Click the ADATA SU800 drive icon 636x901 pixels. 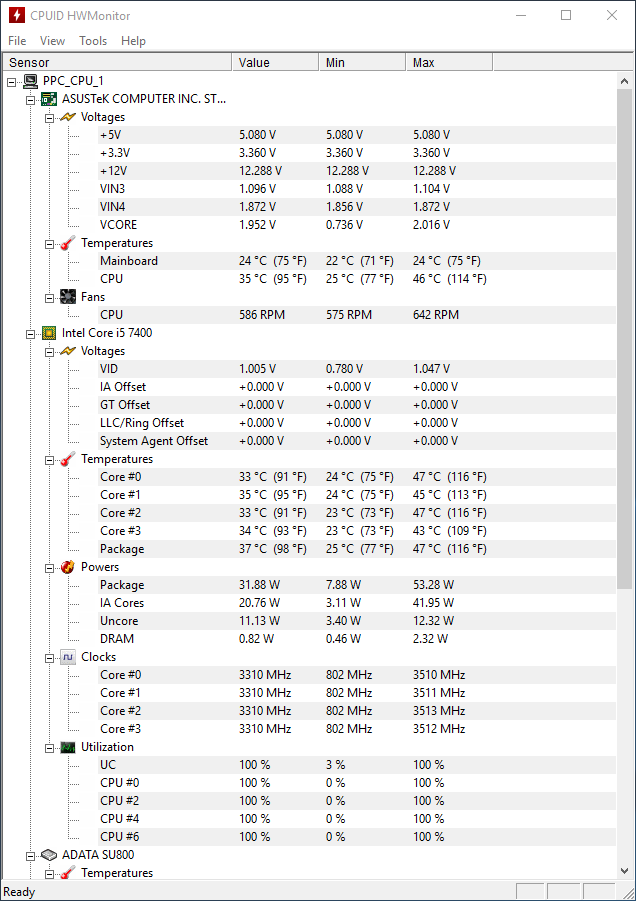(49, 855)
